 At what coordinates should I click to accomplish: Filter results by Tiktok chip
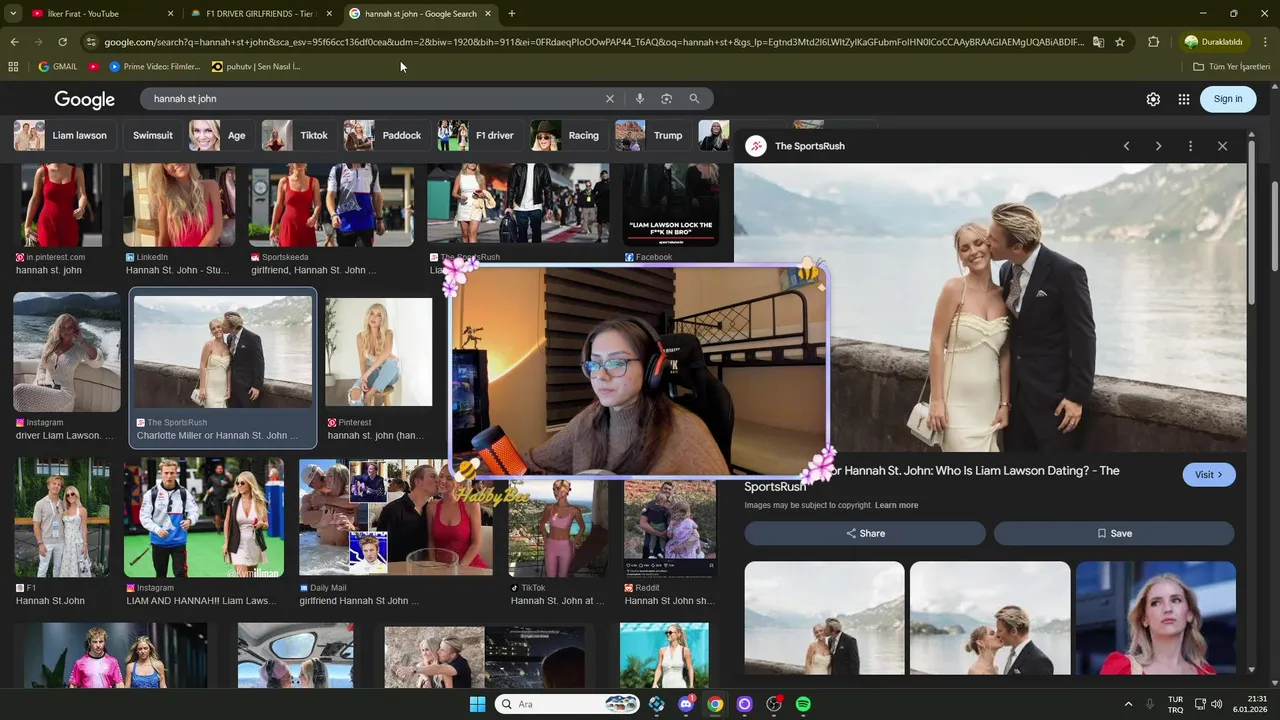click(297, 135)
